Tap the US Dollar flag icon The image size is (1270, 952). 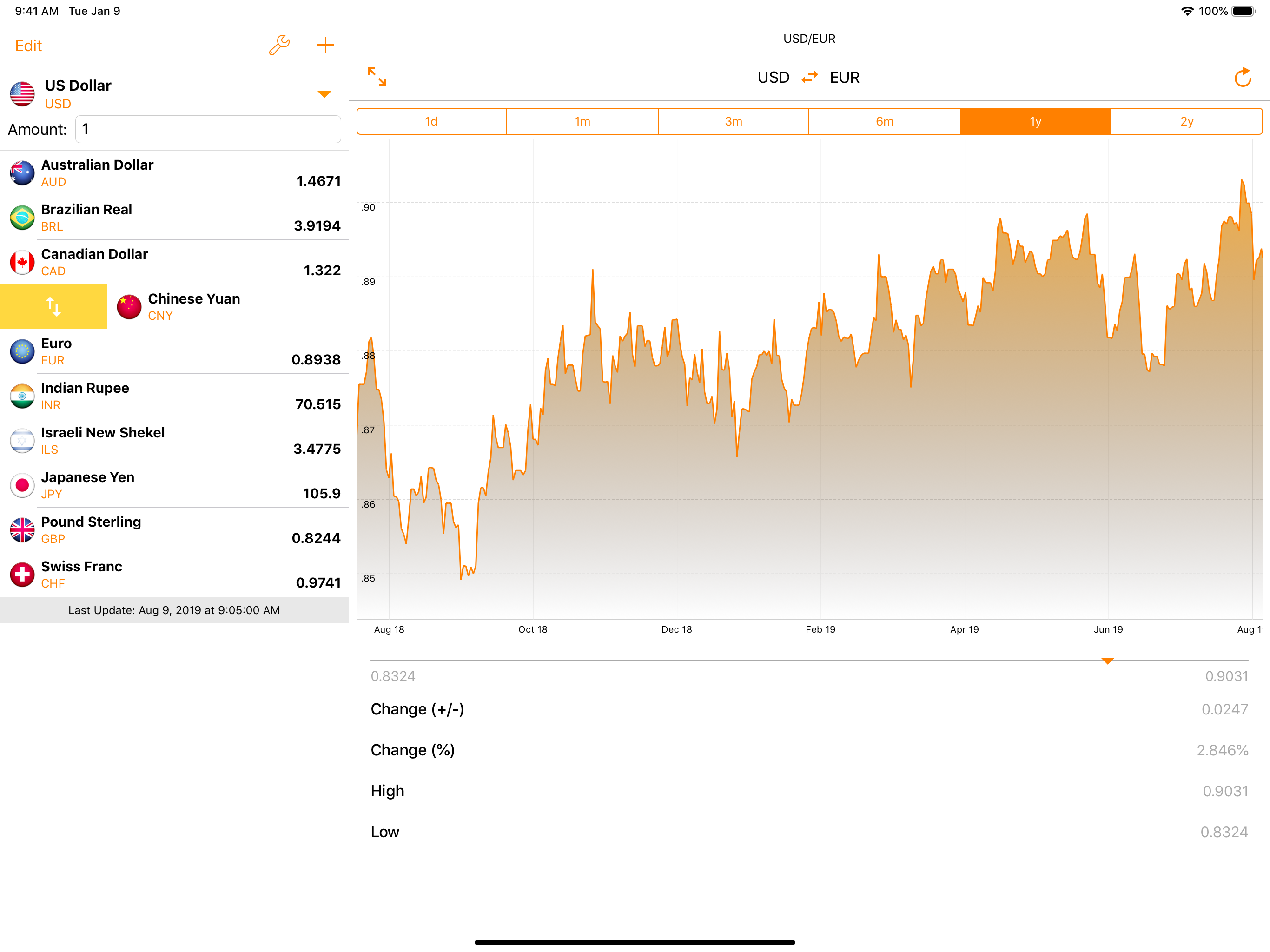coord(22,94)
